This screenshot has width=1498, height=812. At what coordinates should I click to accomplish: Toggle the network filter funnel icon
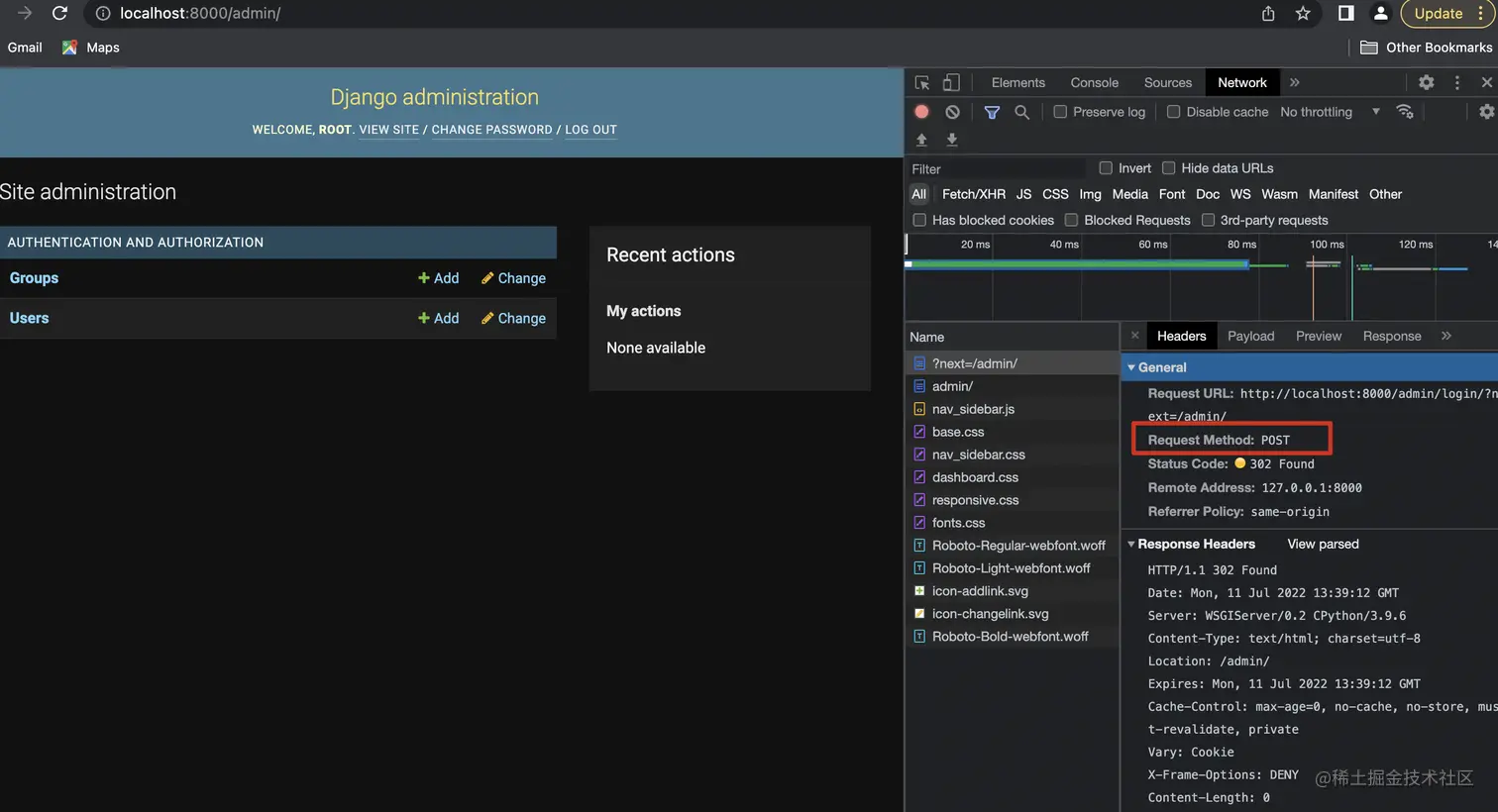pos(992,112)
